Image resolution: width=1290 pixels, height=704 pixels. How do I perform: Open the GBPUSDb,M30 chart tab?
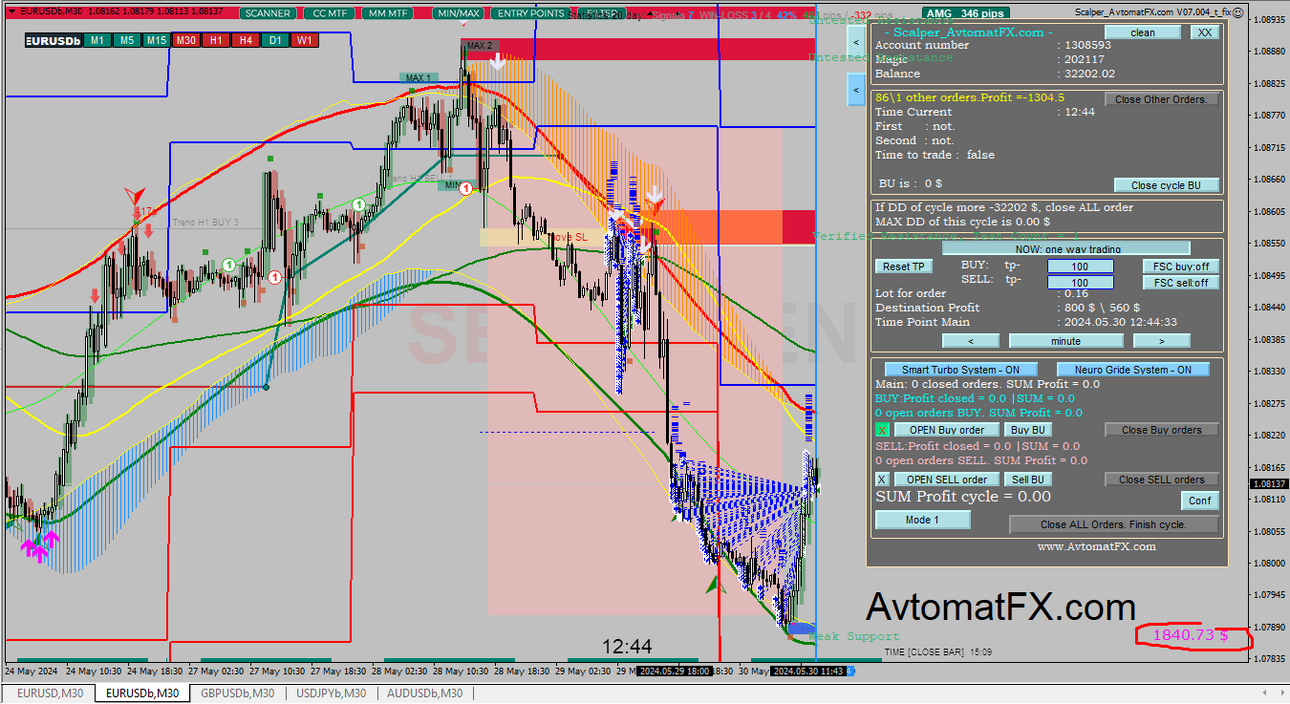pos(238,693)
